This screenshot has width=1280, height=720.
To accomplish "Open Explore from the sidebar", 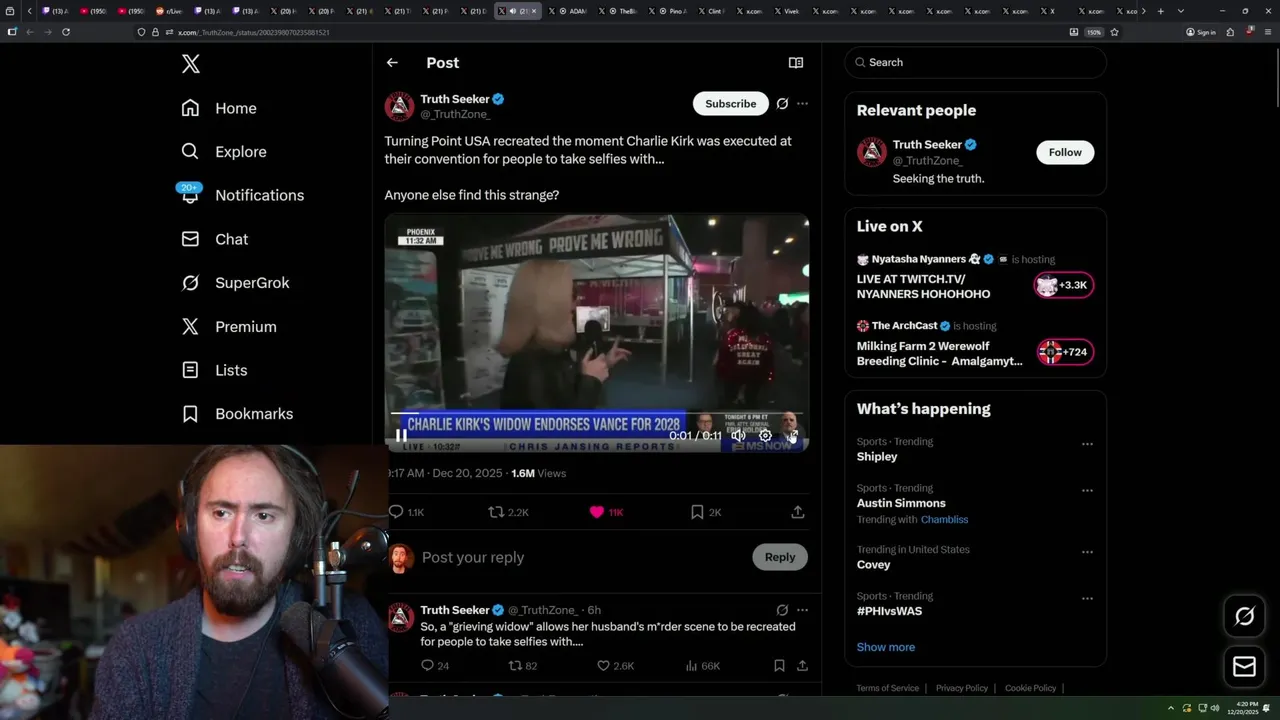I will tap(224, 152).
